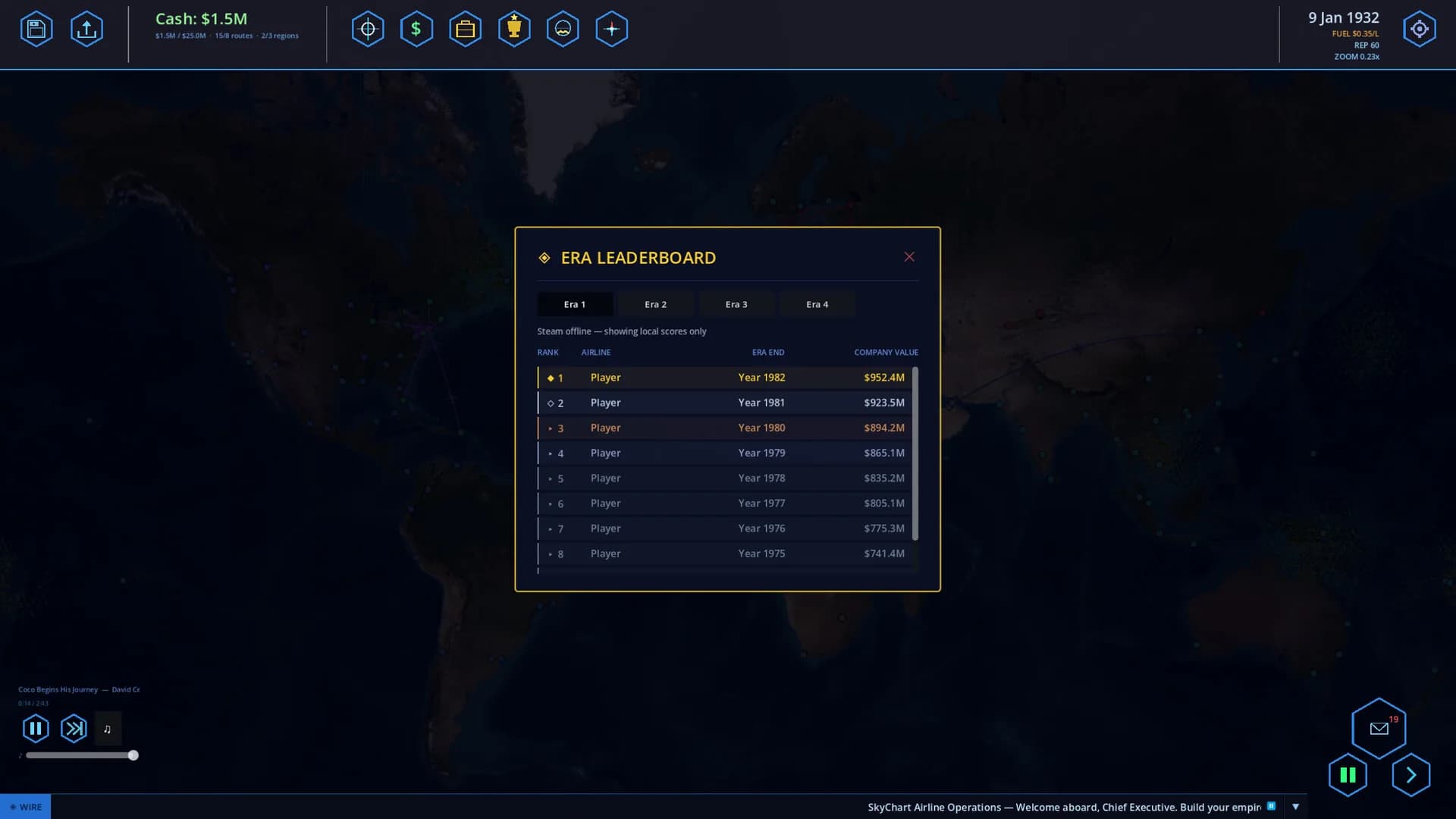1456x819 pixels.
Task: Select rank 1 row with $952.4M
Action: coord(724,378)
